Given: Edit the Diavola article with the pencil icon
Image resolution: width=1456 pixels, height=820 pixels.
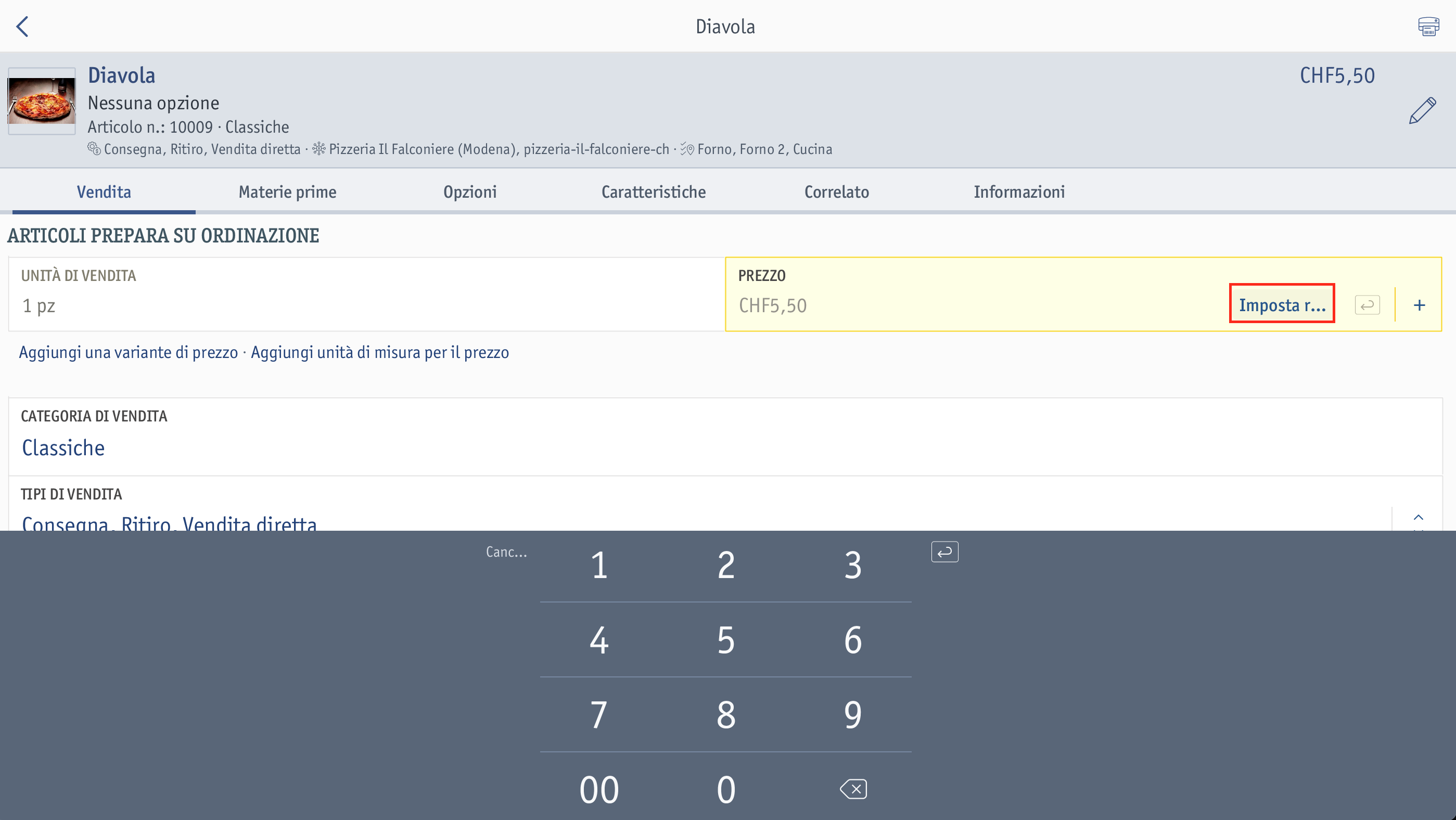Looking at the screenshot, I should [1422, 110].
